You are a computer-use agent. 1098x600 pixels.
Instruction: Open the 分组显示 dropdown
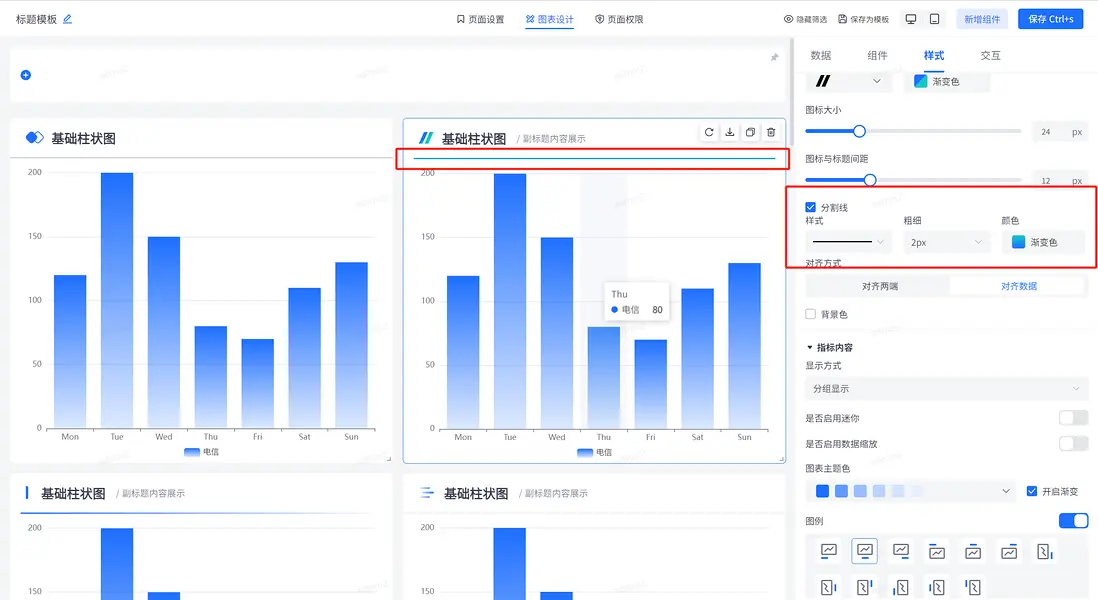point(946,388)
